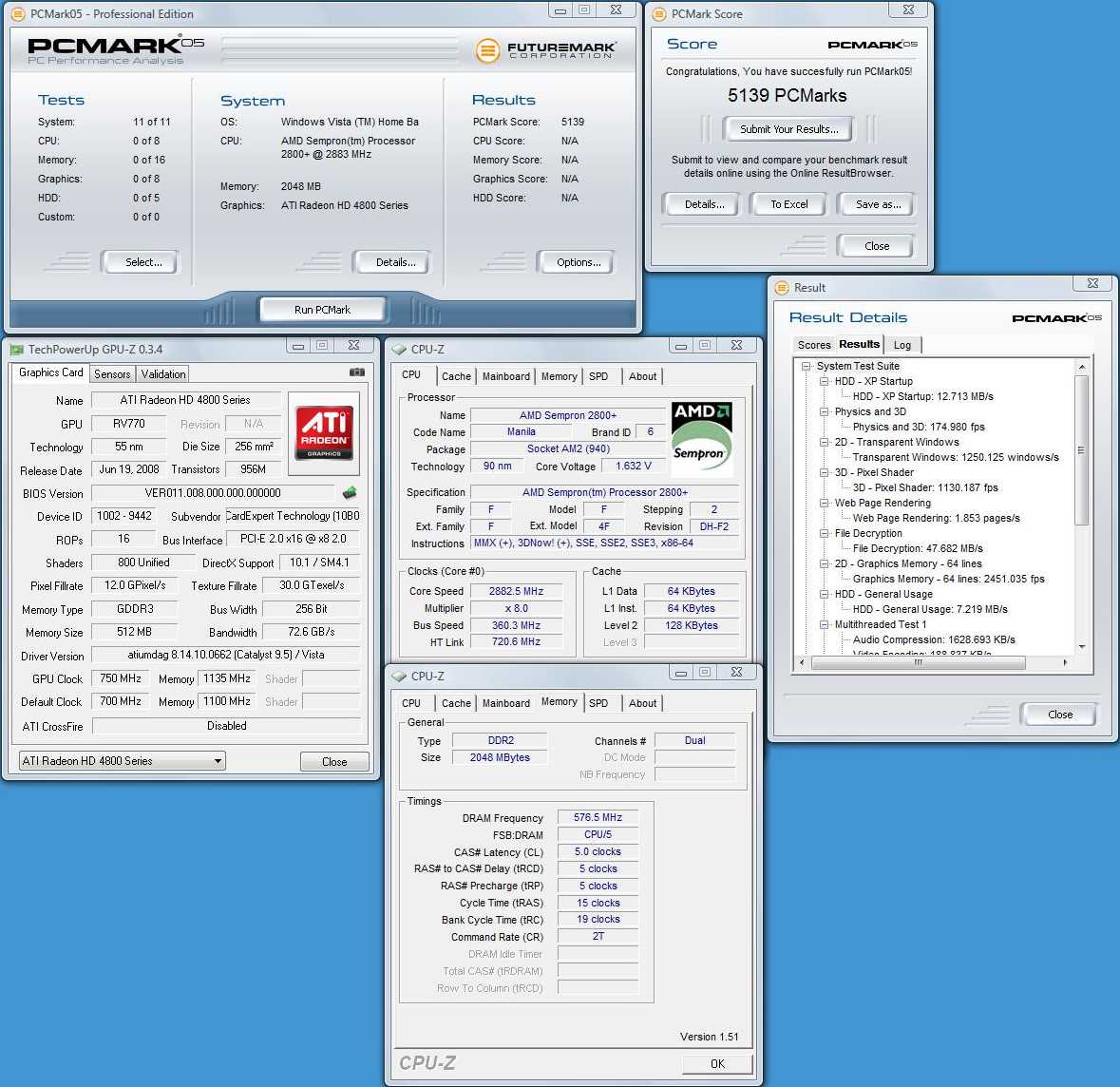Click the ATI Radeon logo in GPU-Z
Viewport: 1120px width, 1087px height.
click(x=324, y=433)
